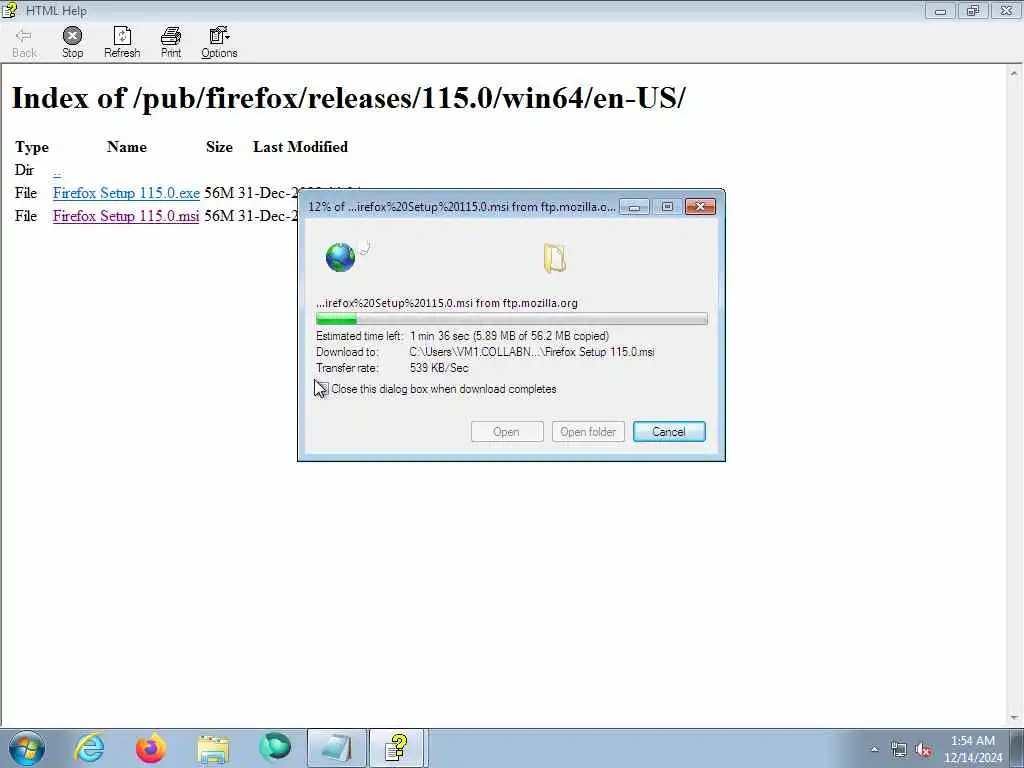Restore down the HTML Help window
This screenshot has width=1024, height=768.
coord(973,10)
